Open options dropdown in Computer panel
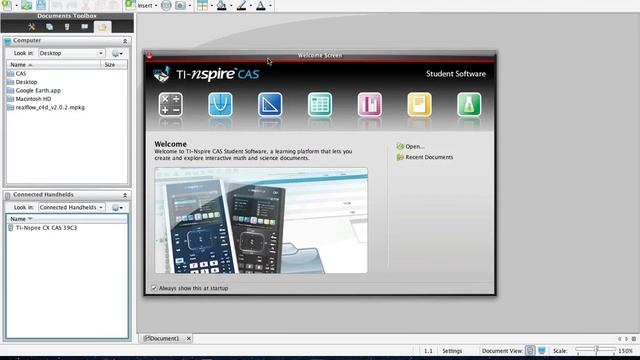Screen dimensions: 640x360 (118, 53)
